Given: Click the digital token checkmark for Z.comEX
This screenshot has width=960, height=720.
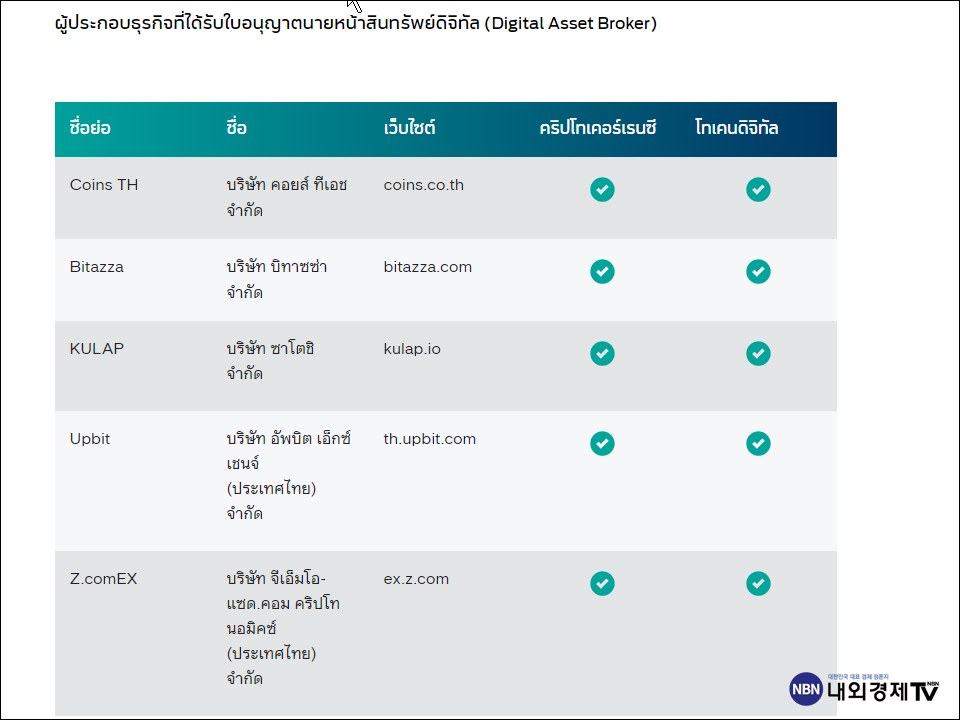Looking at the screenshot, I should click(x=758, y=583).
